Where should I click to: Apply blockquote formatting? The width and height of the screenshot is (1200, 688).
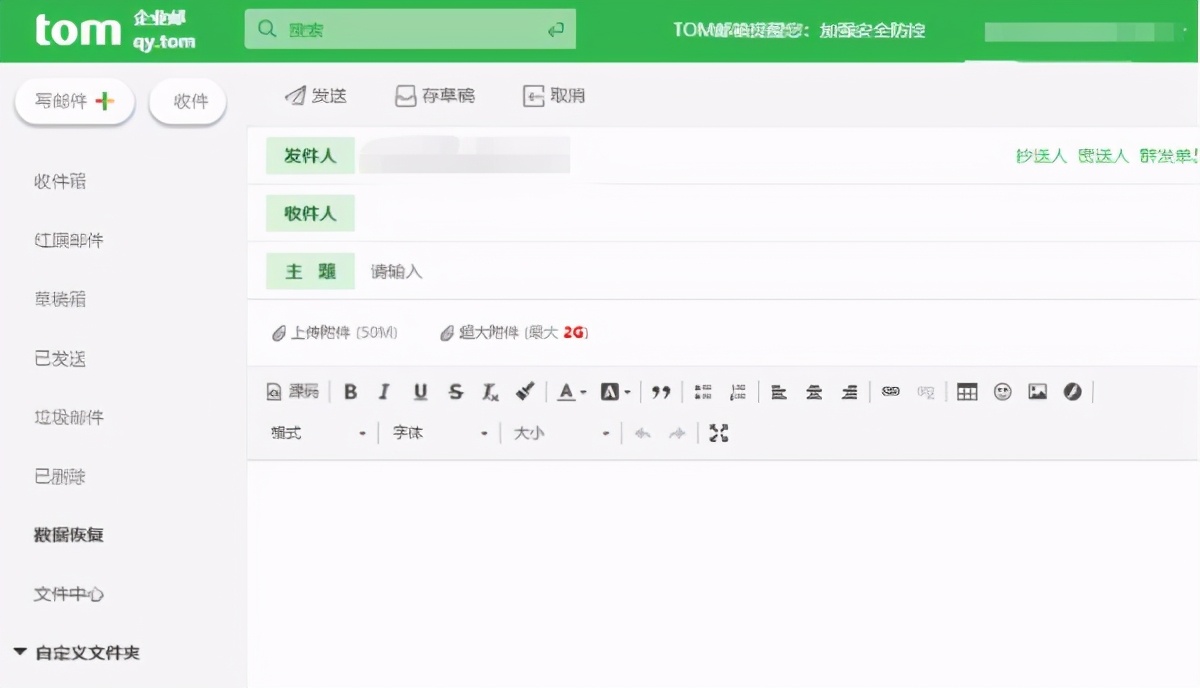tap(660, 391)
